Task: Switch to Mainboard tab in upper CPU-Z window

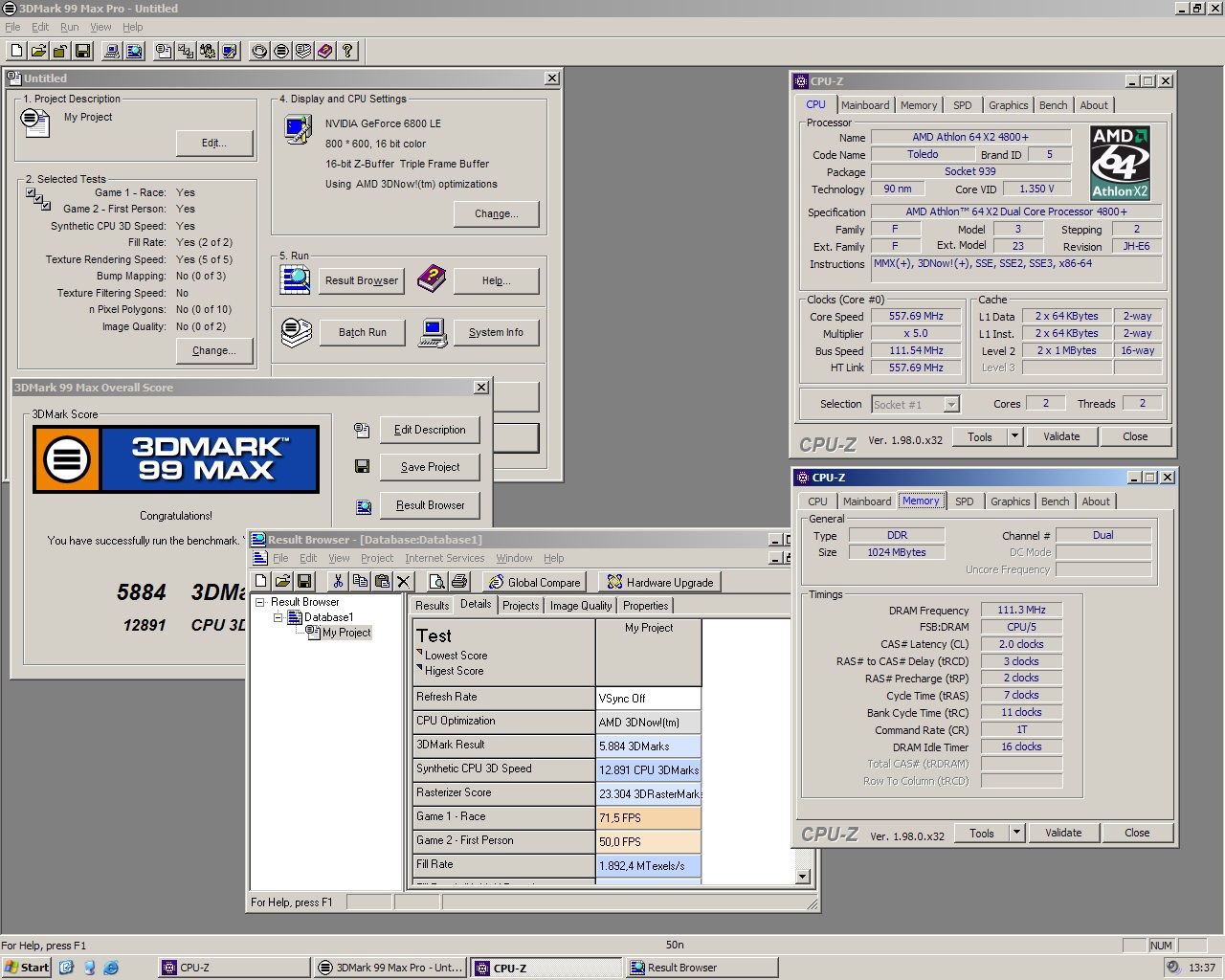Action: 865,105
